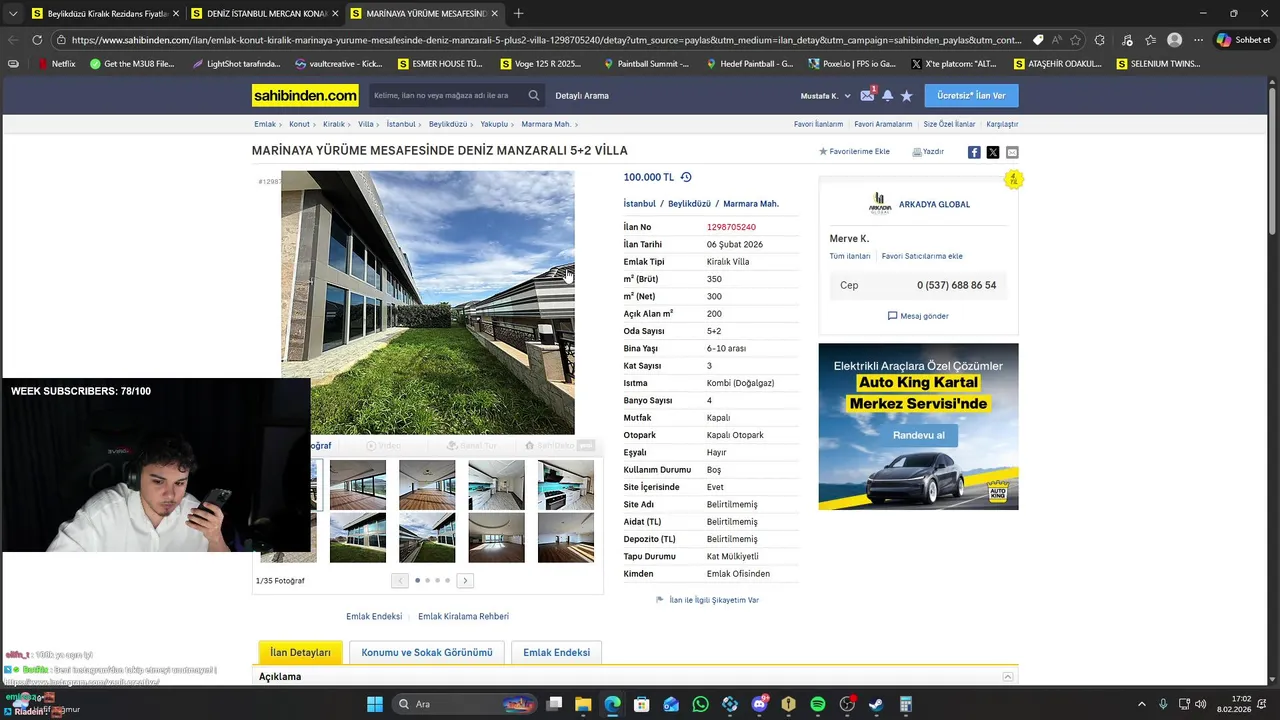The image size is (1280, 720).
Task: Open Microsoft Store from taskbar
Action: (641, 704)
